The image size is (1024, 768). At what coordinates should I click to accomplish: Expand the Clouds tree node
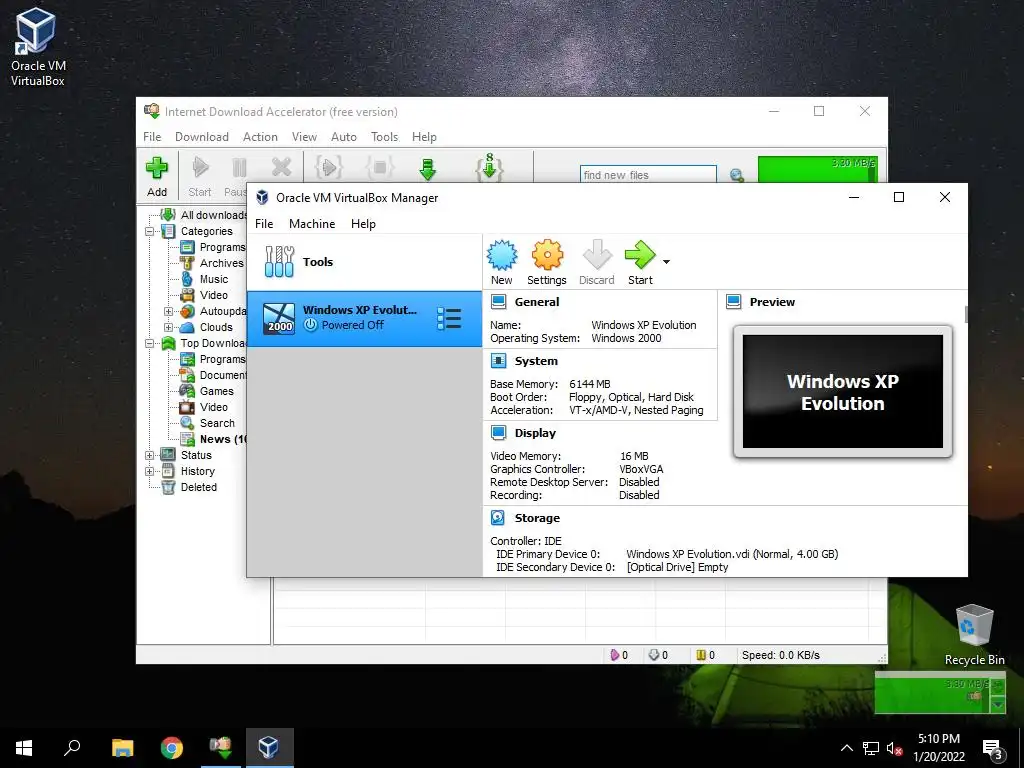coord(168,327)
